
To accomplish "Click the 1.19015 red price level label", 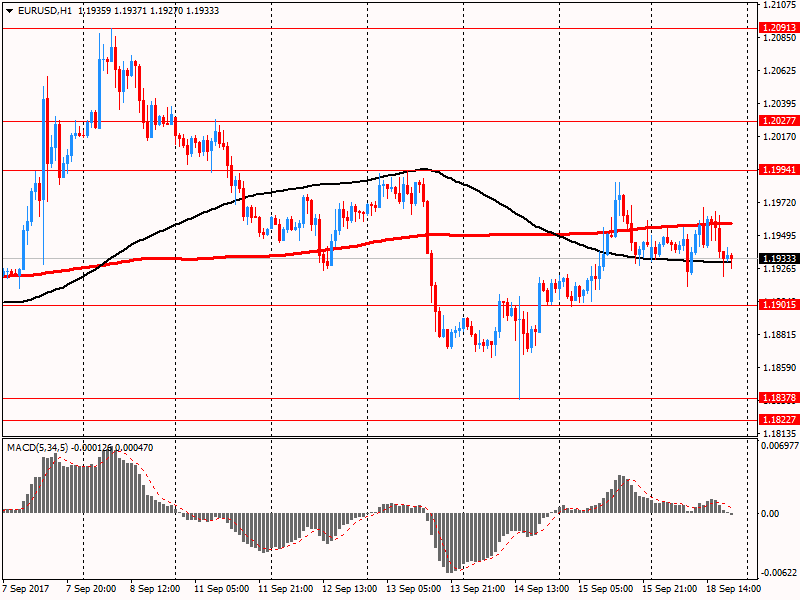I will [779, 305].
